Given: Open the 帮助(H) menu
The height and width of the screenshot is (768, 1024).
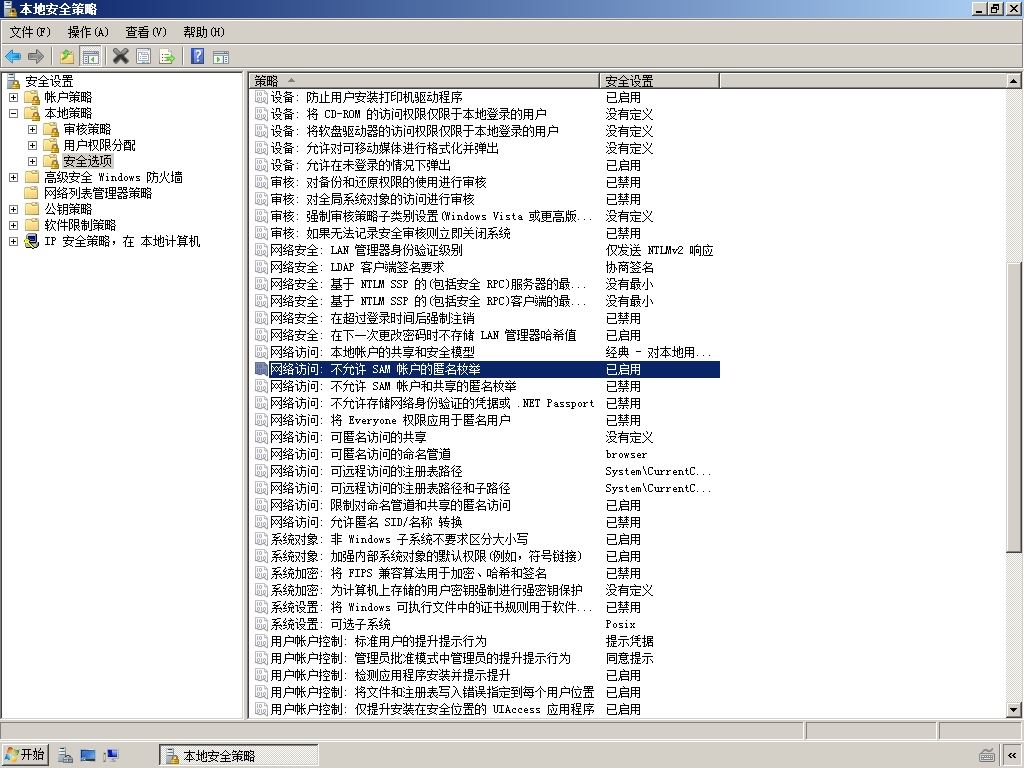Looking at the screenshot, I should (204, 32).
